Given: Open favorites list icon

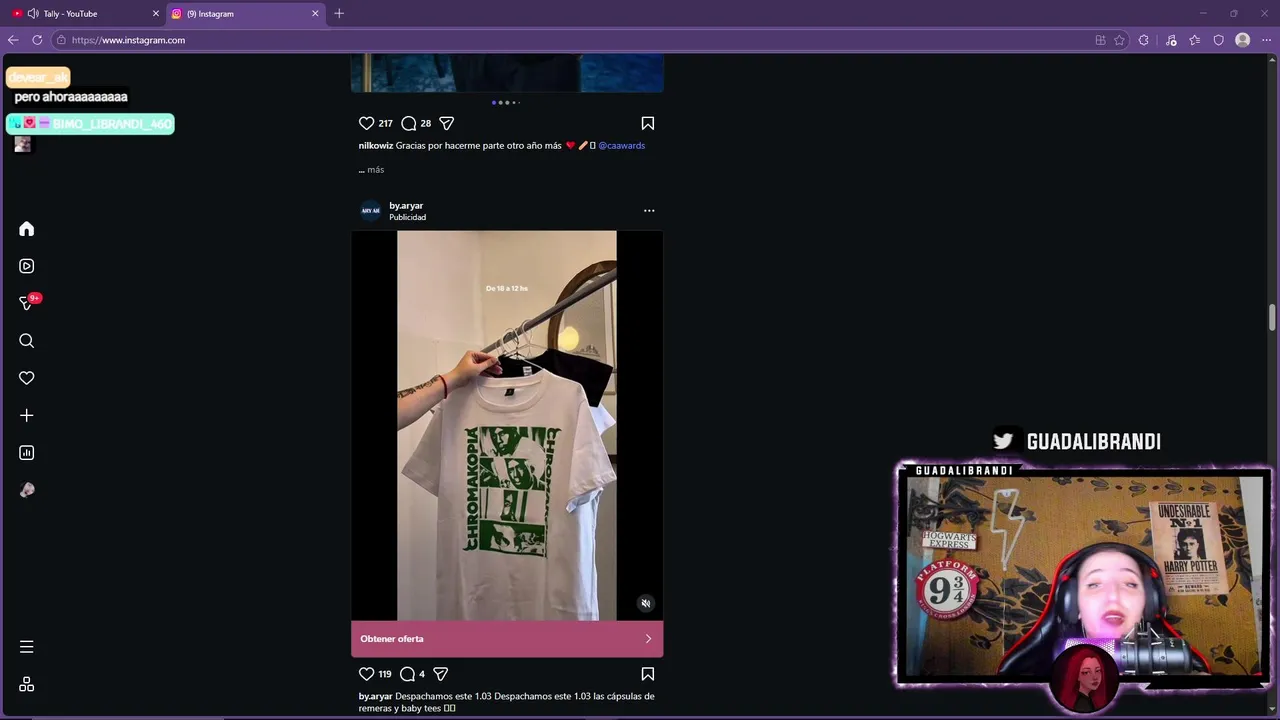Looking at the screenshot, I should click(x=1195, y=40).
